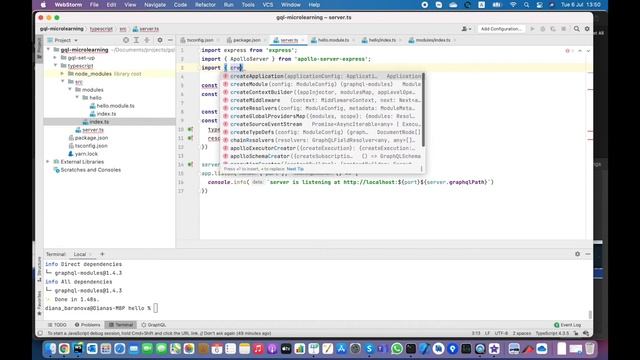Viewport: 640px width, 360px height.
Task: Open Project panel settings gear
Action: pyautogui.click(x=160, y=40)
